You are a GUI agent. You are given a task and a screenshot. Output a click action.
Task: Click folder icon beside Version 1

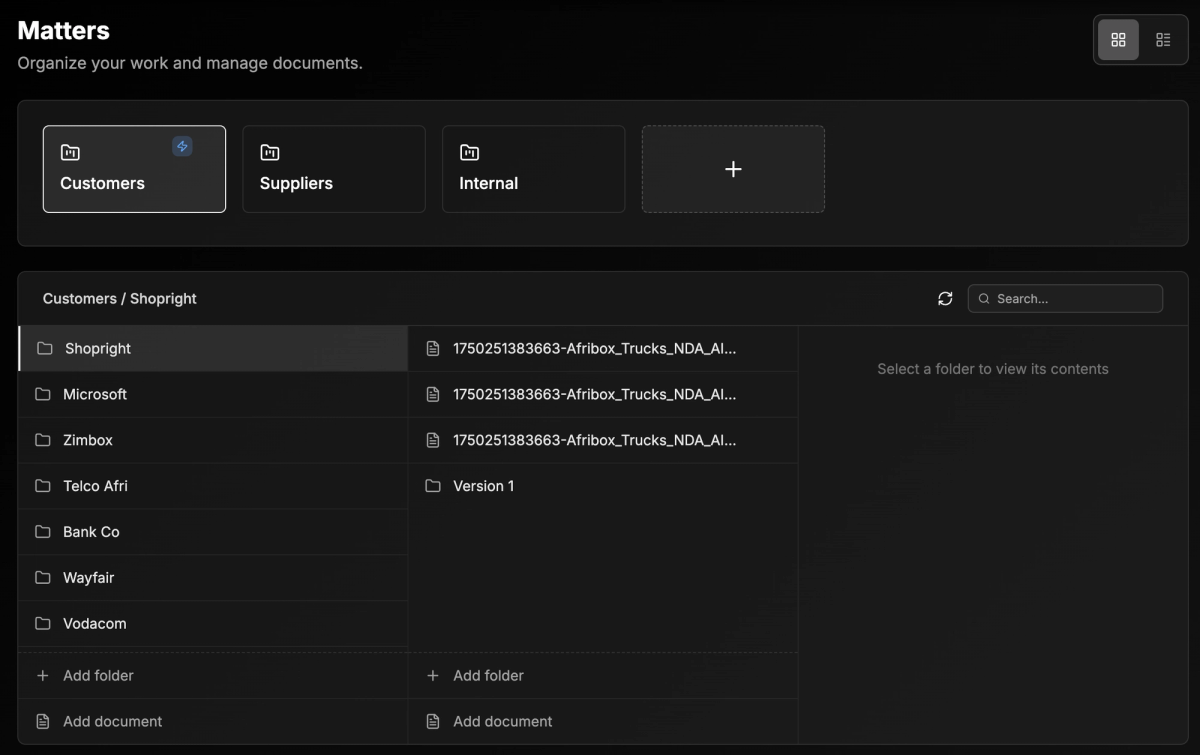coord(433,486)
